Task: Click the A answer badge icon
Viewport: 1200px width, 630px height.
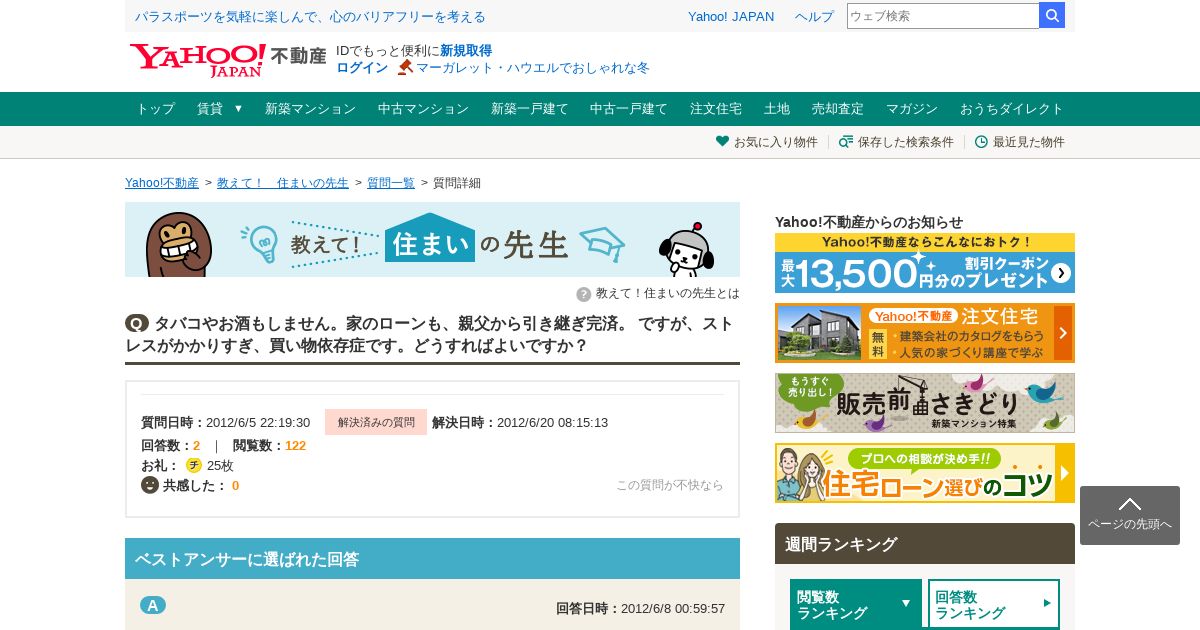Action: click(x=153, y=605)
